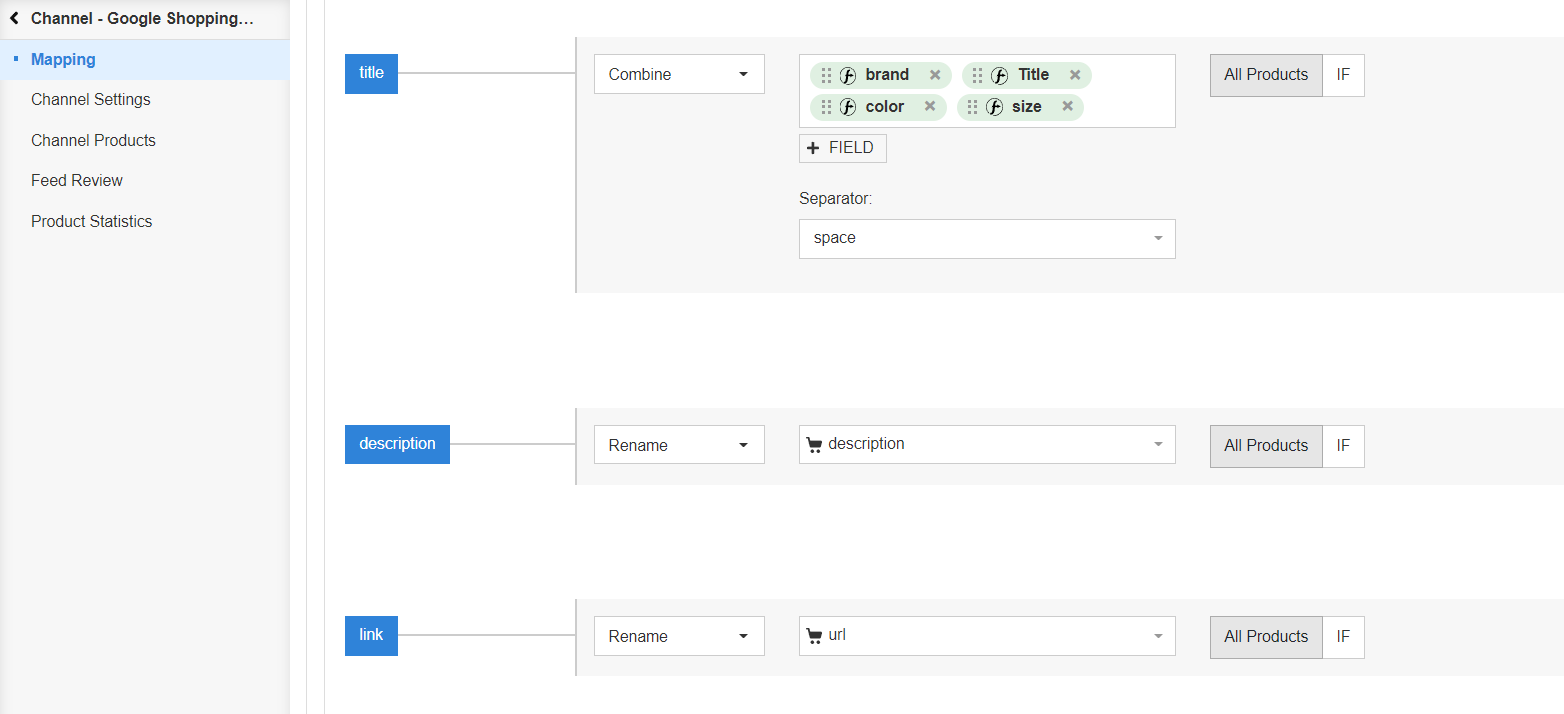This screenshot has height=714, width=1564.
Task: Remove the color field chip
Action: point(930,107)
